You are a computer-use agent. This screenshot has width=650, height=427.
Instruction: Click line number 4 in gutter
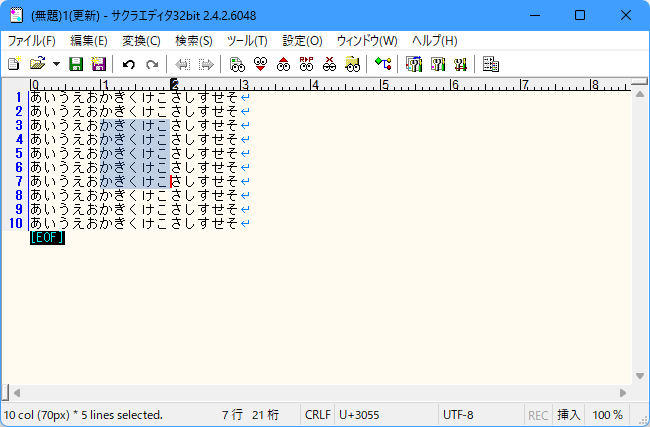coord(19,139)
